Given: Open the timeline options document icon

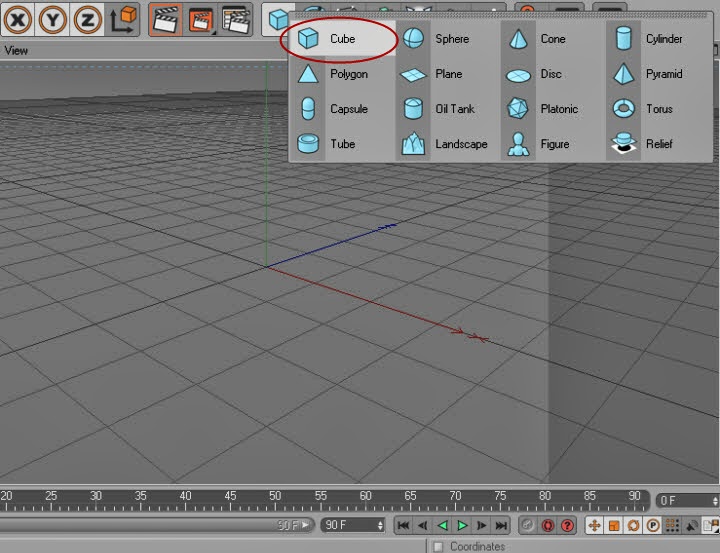Looking at the screenshot, I should pyautogui.click(x=711, y=525).
